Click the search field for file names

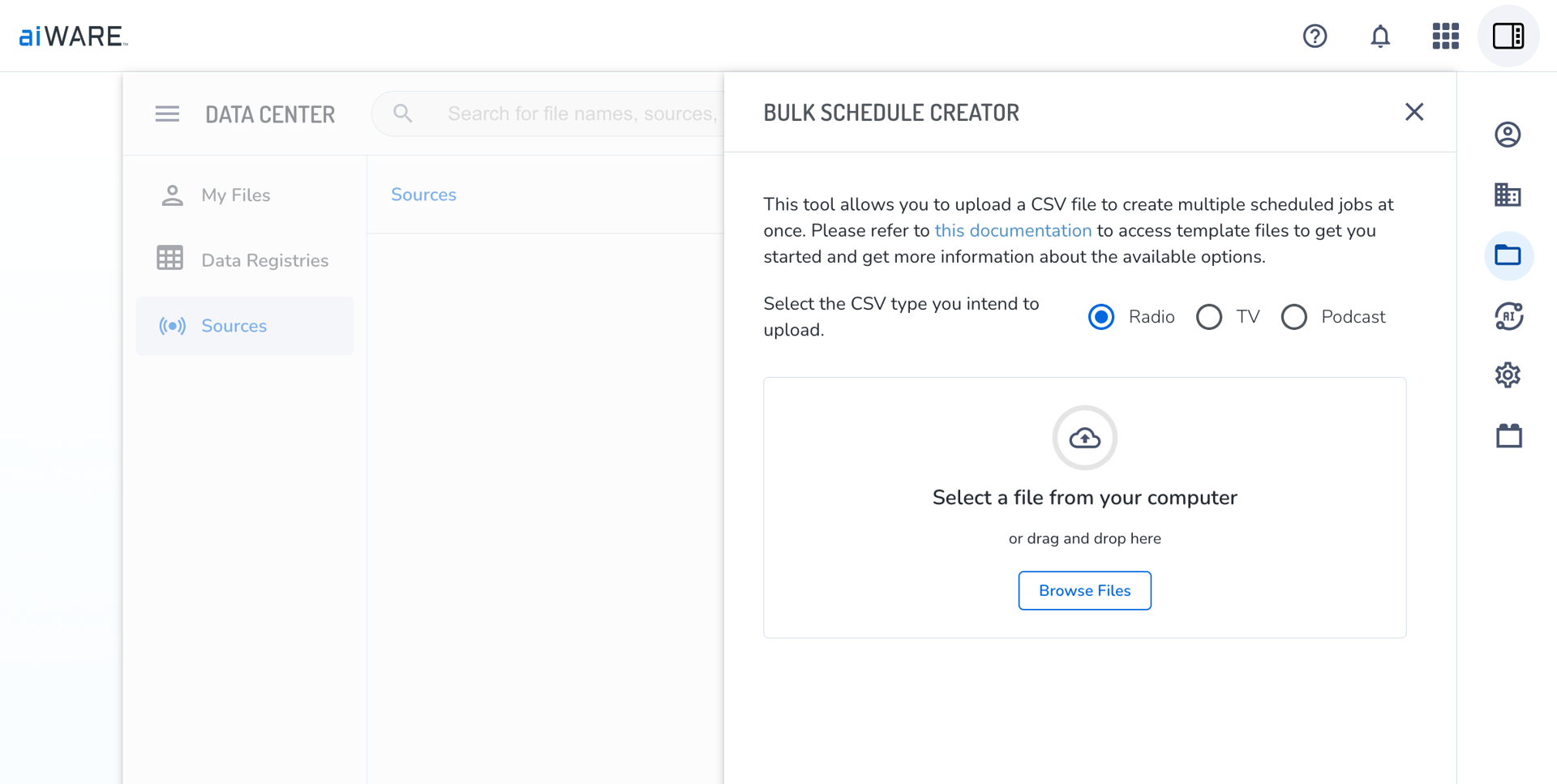click(x=580, y=114)
